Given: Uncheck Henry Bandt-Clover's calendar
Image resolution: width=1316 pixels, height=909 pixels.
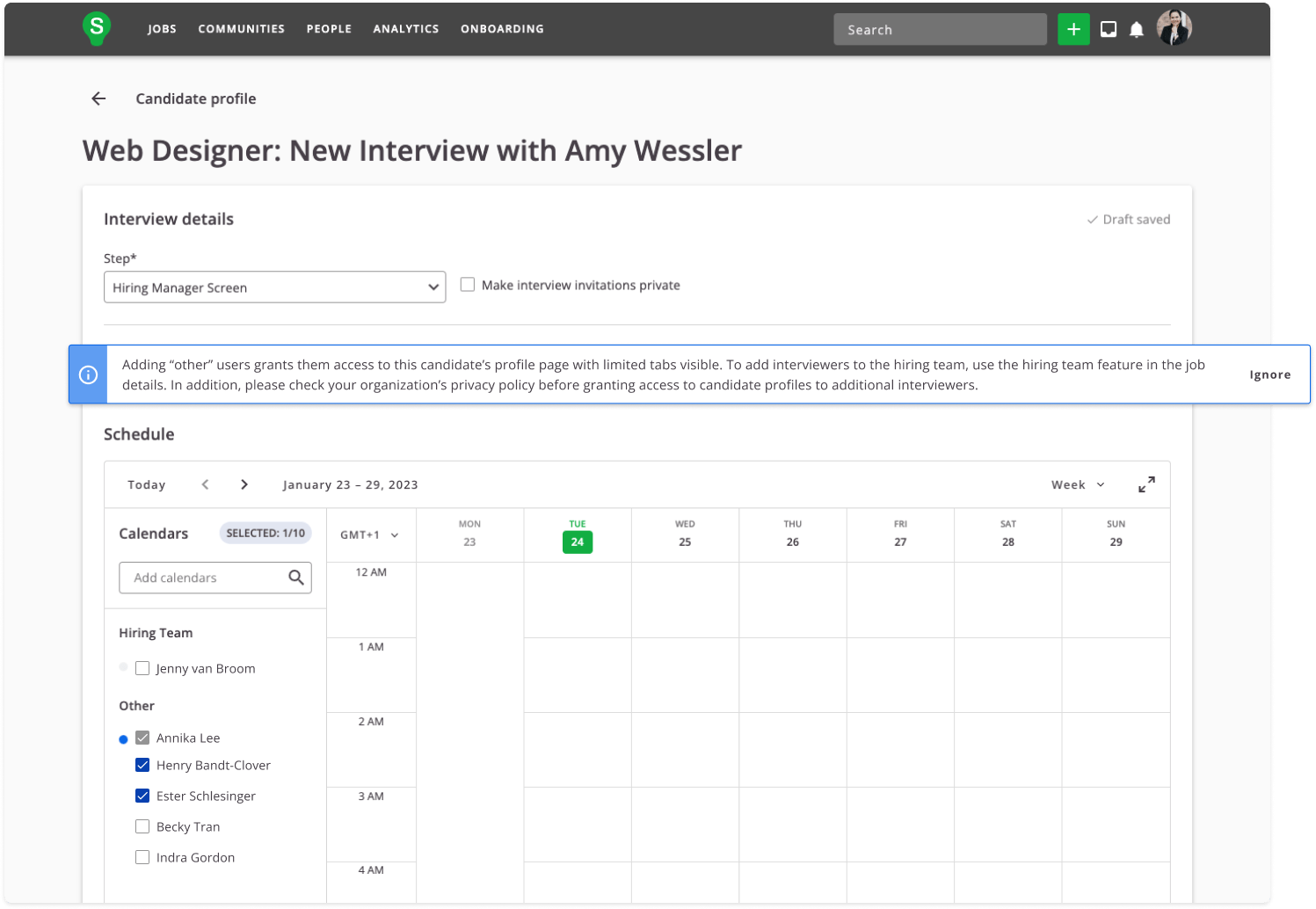Looking at the screenshot, I should [142, 765].
